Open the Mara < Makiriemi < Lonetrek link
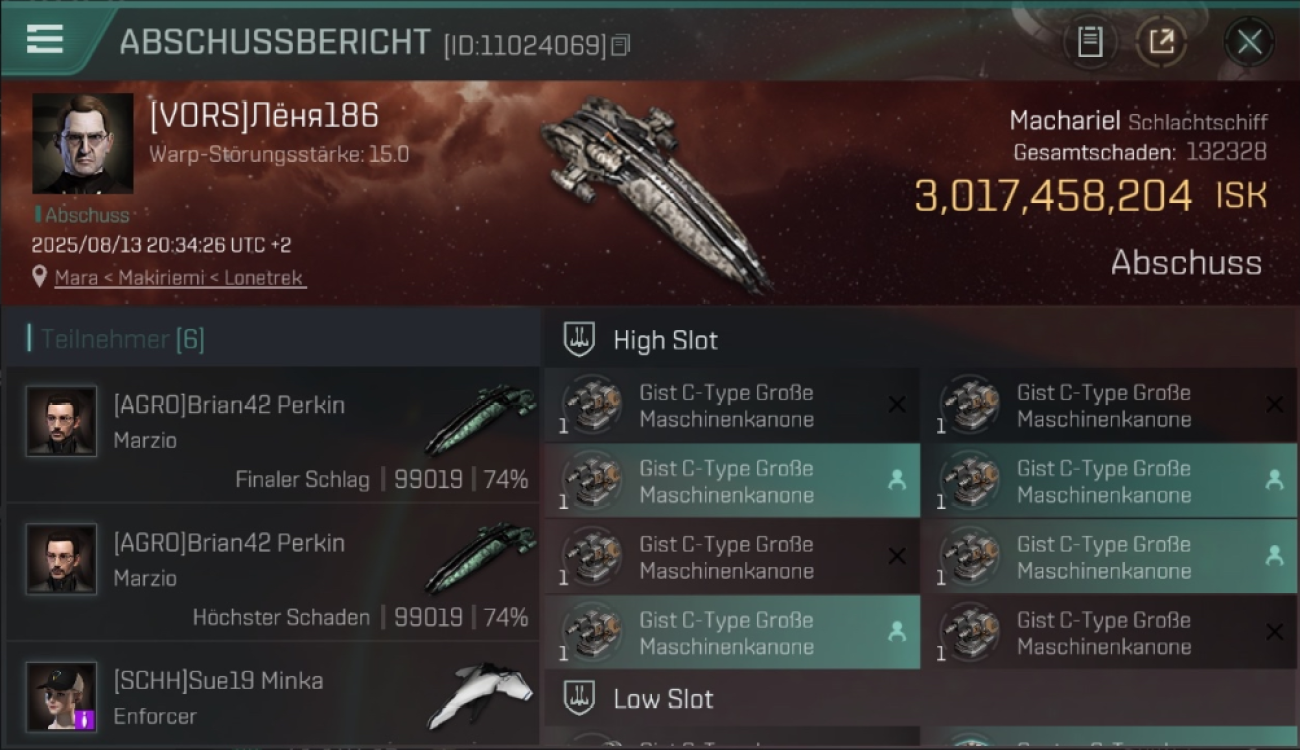The image size is (1300, 750). (x=180, y=278)
